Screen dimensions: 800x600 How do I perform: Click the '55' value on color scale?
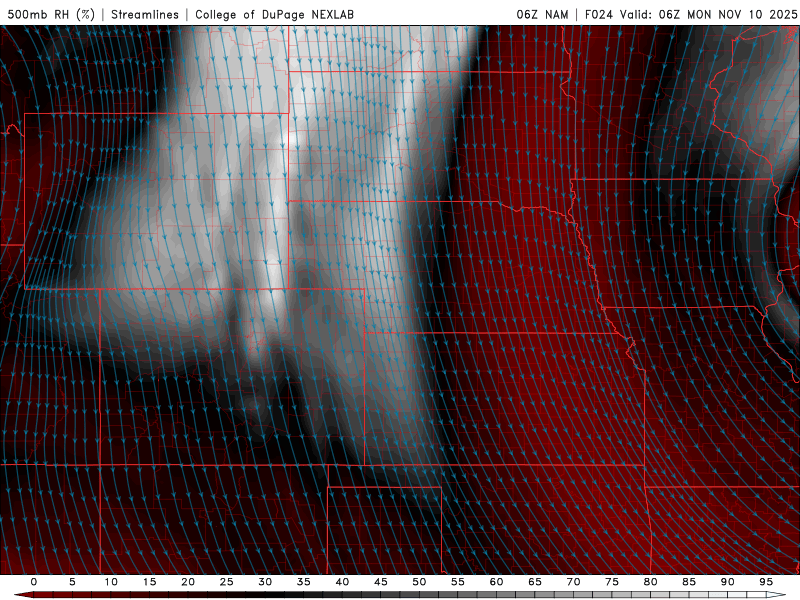(458, 582)
